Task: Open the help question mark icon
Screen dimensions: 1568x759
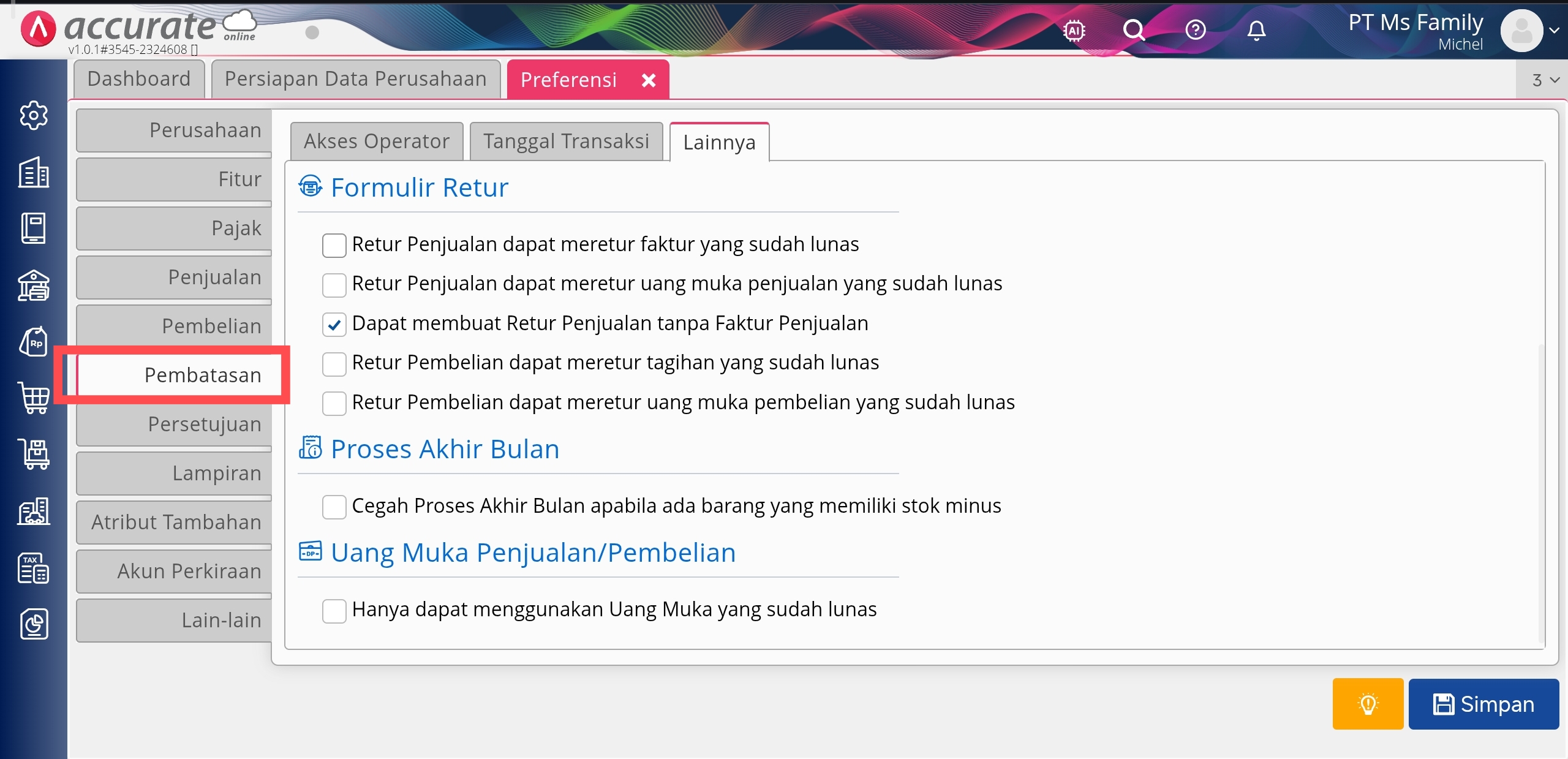Action: [x=1195, y=30]
